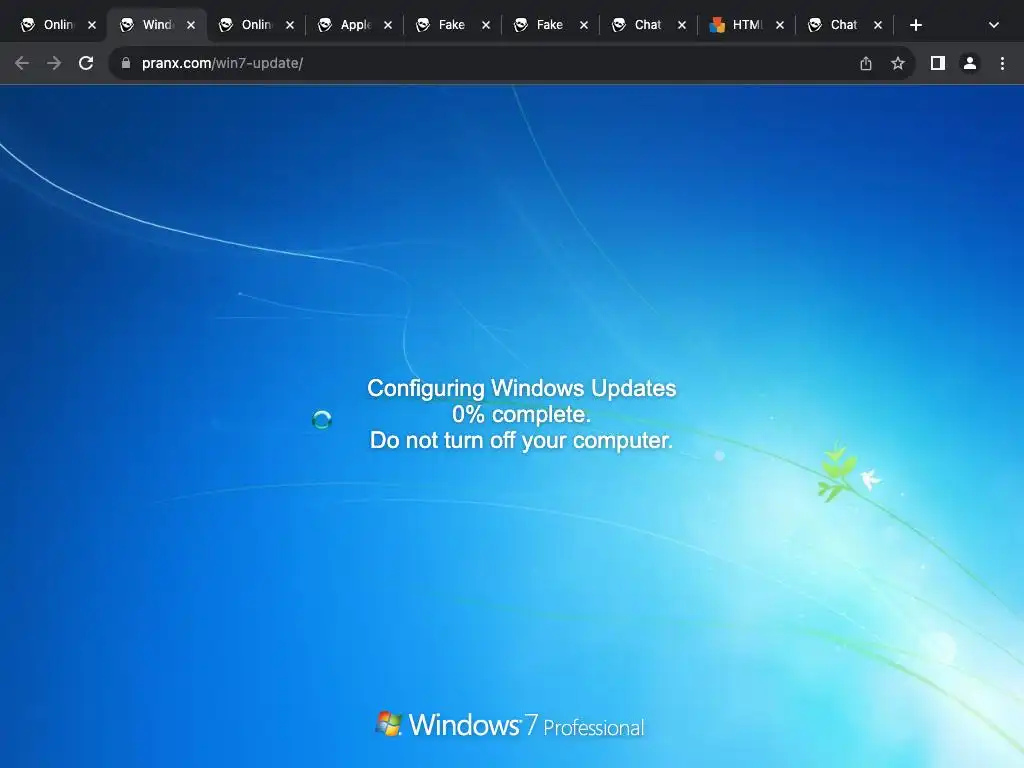Switch to the first Chat tab
1024x768 pixels.
point(638,25)
